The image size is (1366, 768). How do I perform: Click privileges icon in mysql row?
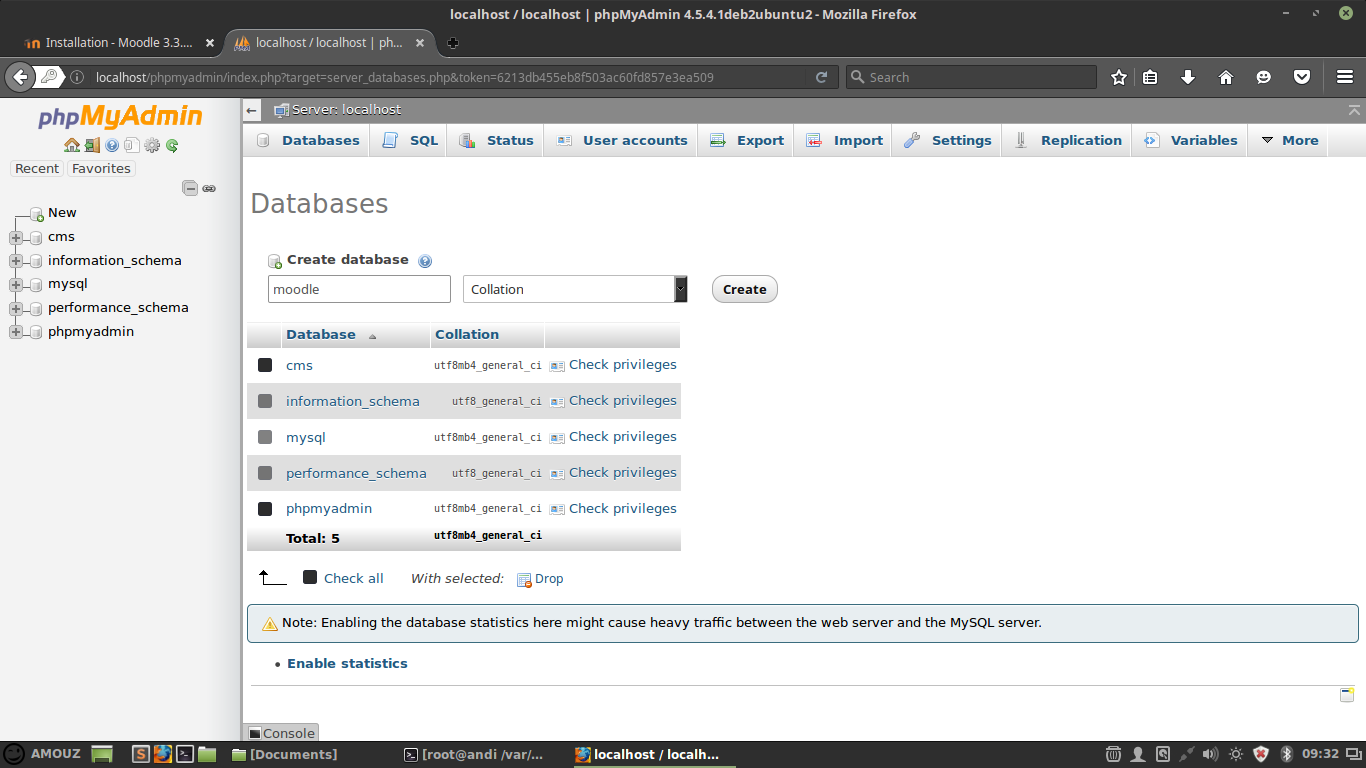tap(557, 438)
